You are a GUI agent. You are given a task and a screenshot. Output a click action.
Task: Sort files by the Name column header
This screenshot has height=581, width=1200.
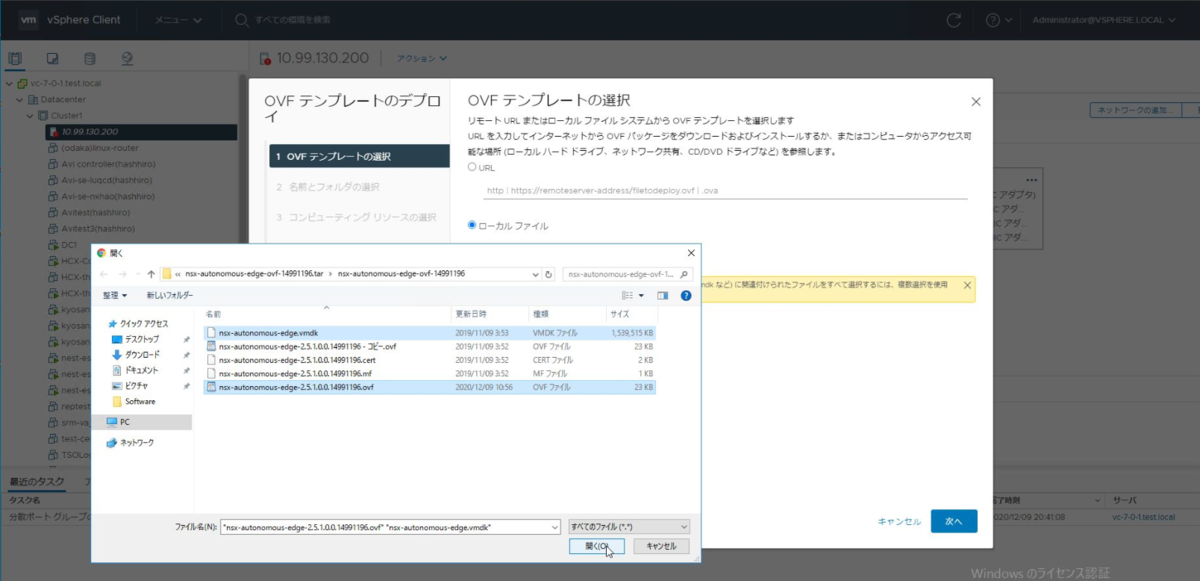pos(326,314)
